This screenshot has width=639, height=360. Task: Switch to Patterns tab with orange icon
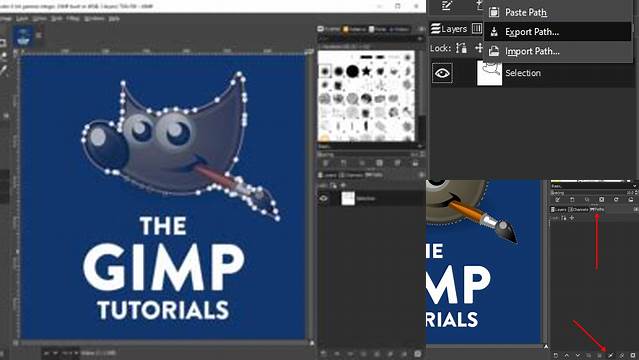coord(354,29)
